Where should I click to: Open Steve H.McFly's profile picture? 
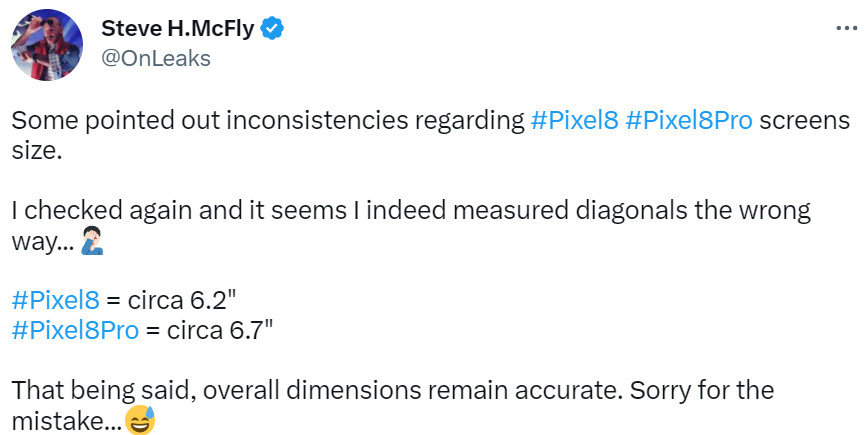tap(46, 44)
